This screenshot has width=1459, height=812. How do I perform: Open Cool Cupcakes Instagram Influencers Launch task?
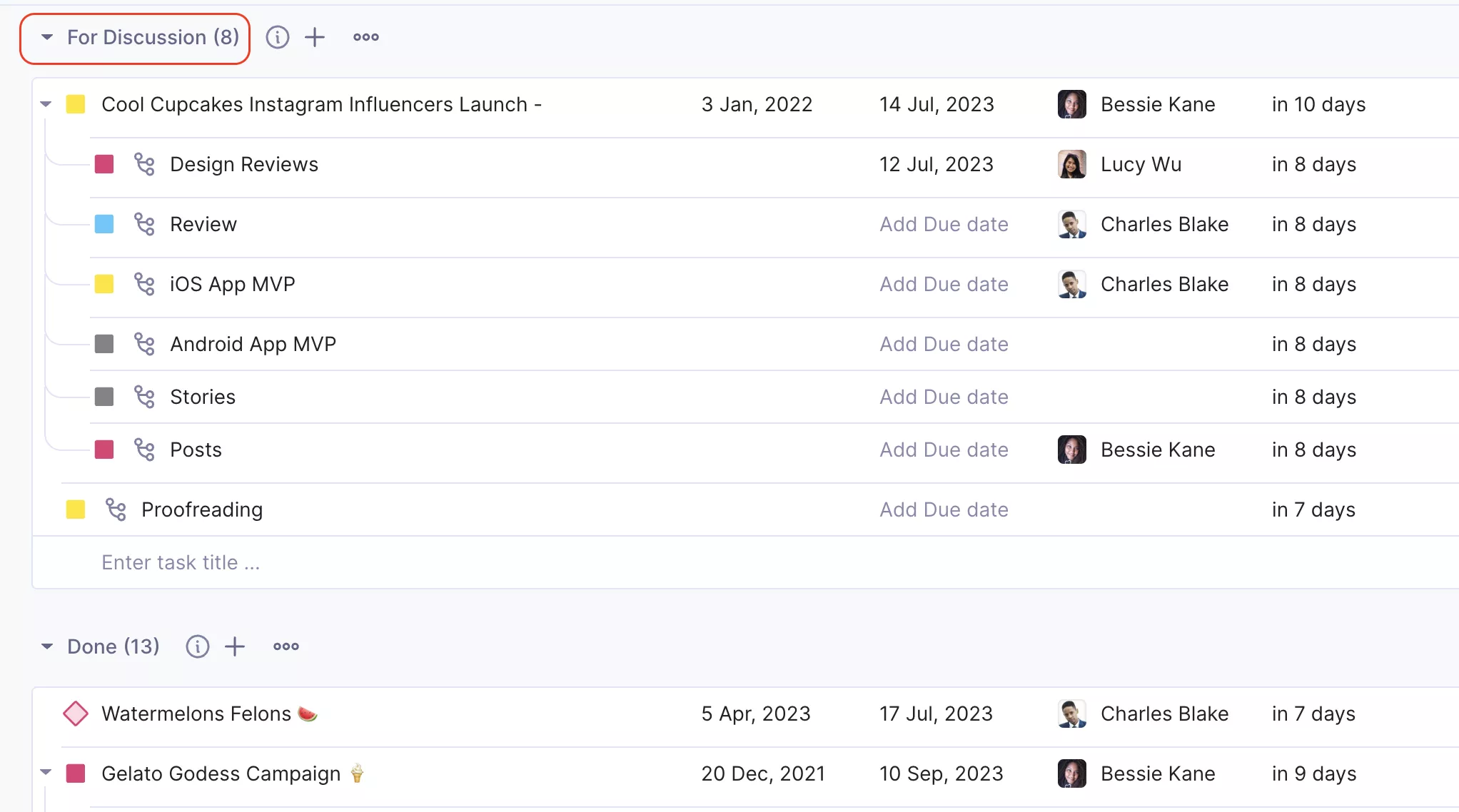(x=322, y=104)
